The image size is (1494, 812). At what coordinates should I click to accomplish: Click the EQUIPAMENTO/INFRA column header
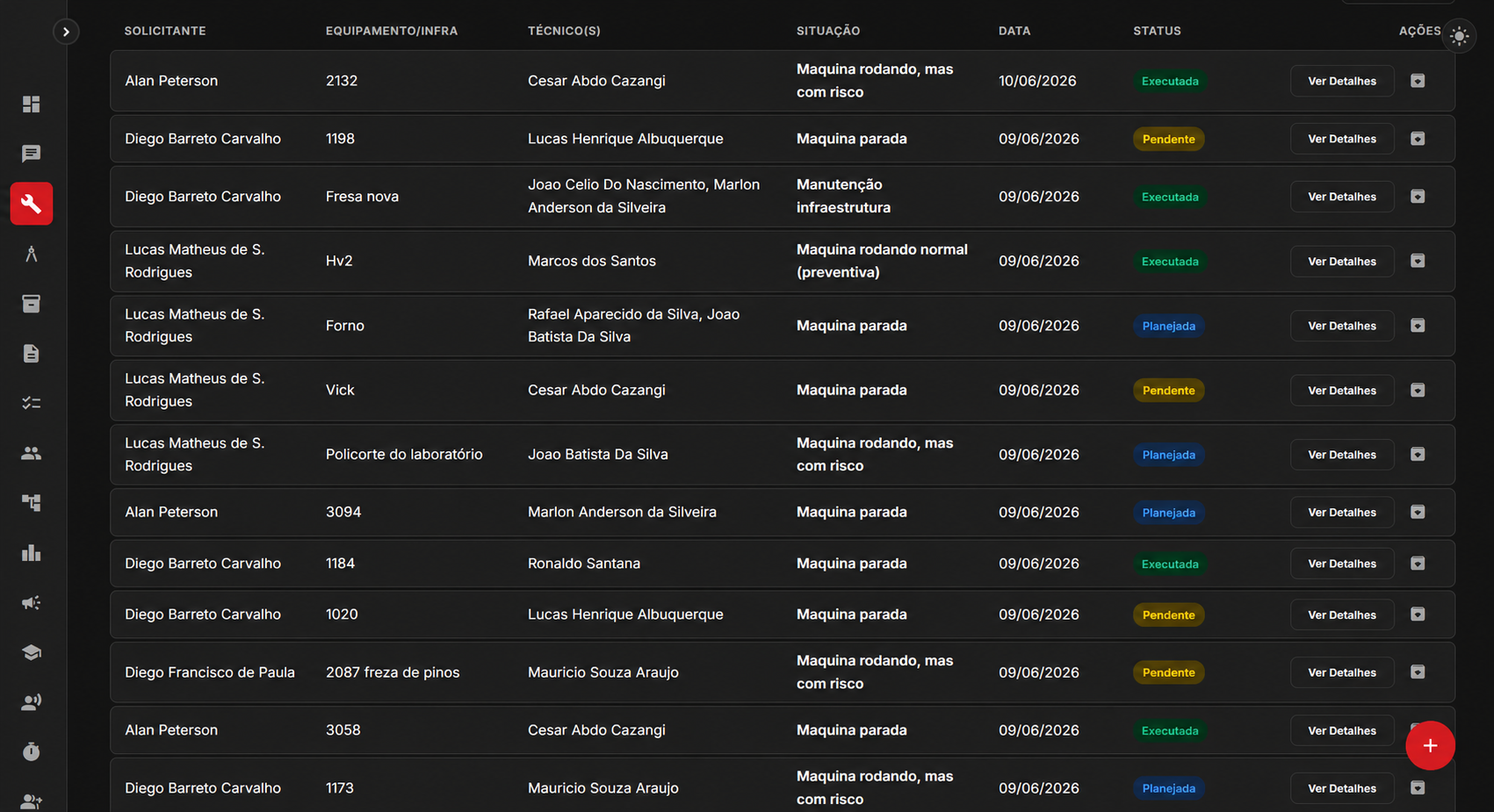tap(392, 31)
